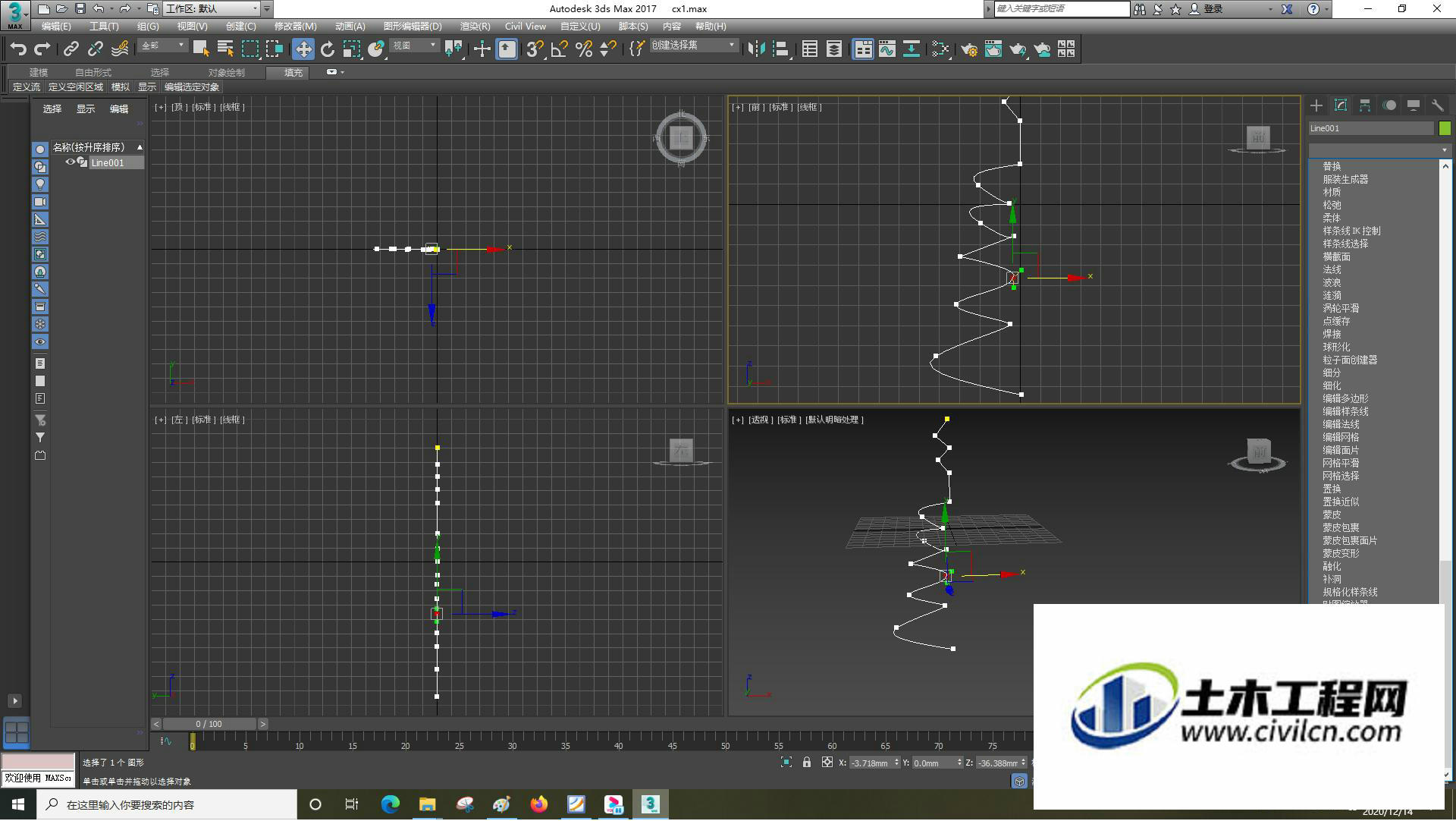Image resolution: width=1456 pixels, height=821 pixels.
Task: Click the Rectangular Selection Region icon
Action: click(250, 49)
